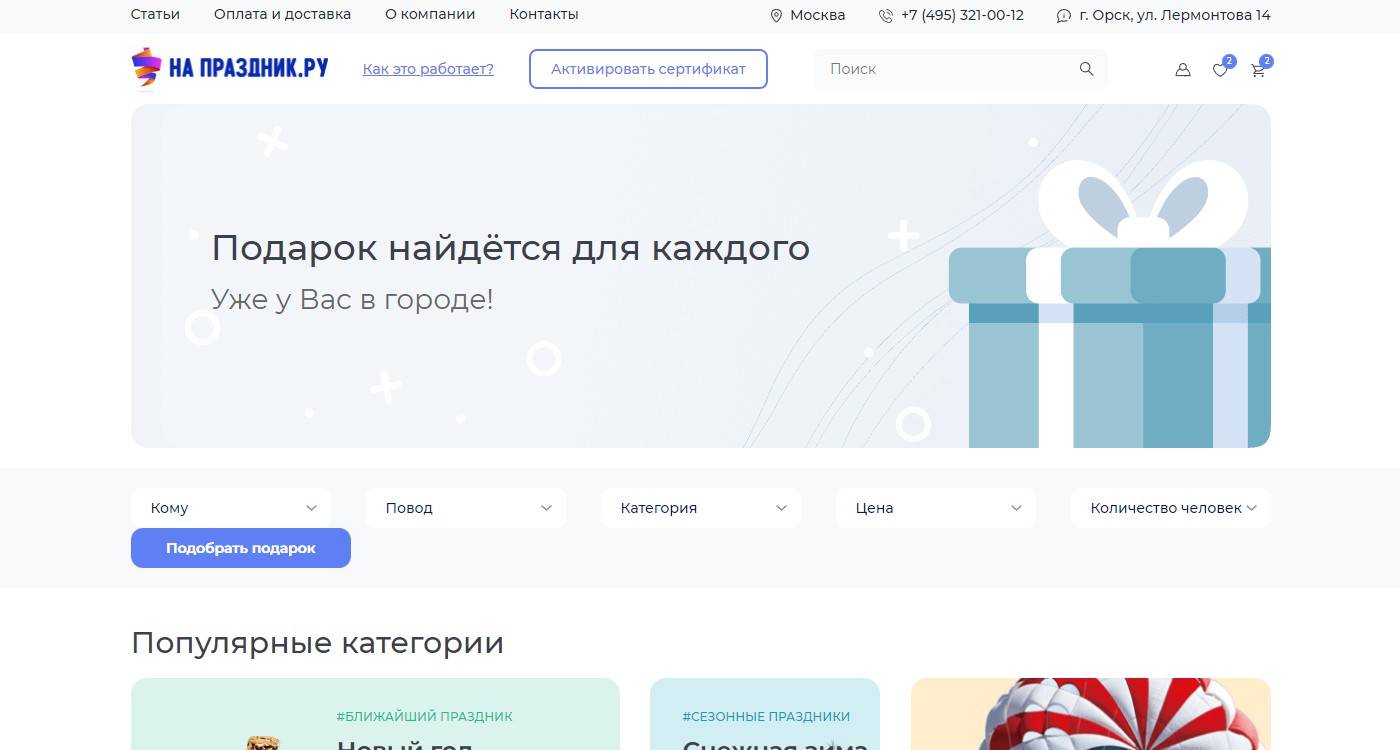Open О компании menu item
1400x750 pixels.
click(x=430, y=15)
